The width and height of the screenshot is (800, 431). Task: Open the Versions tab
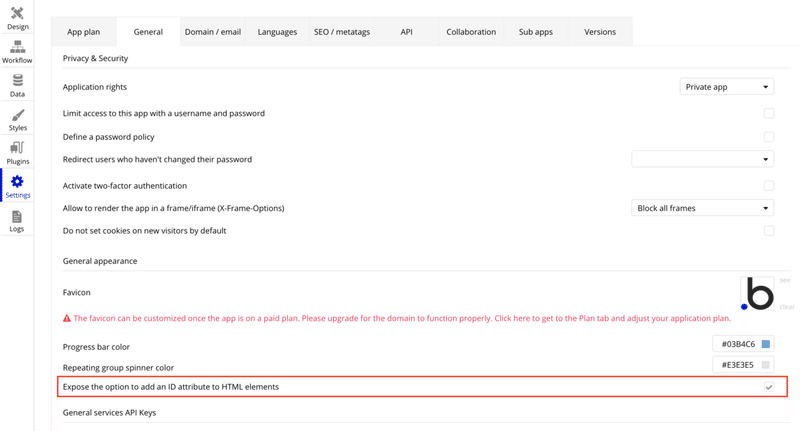pyautogui.click(x=600, y=32)
